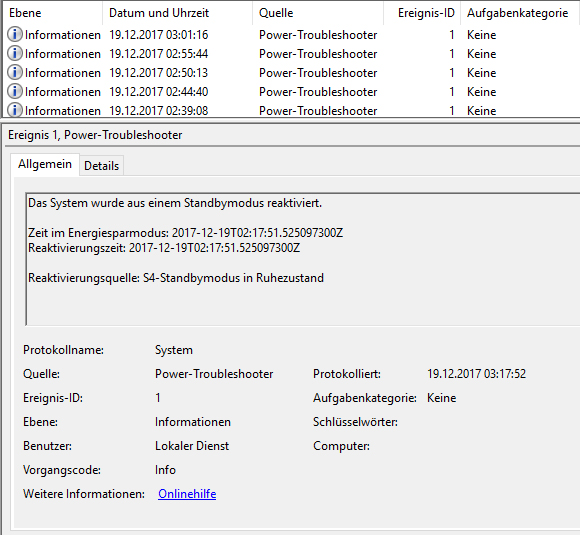Open the Onlinehilfe link
The width and height of the screenshot is (580, 535).
pyautogui.click(x=187, y=494)
